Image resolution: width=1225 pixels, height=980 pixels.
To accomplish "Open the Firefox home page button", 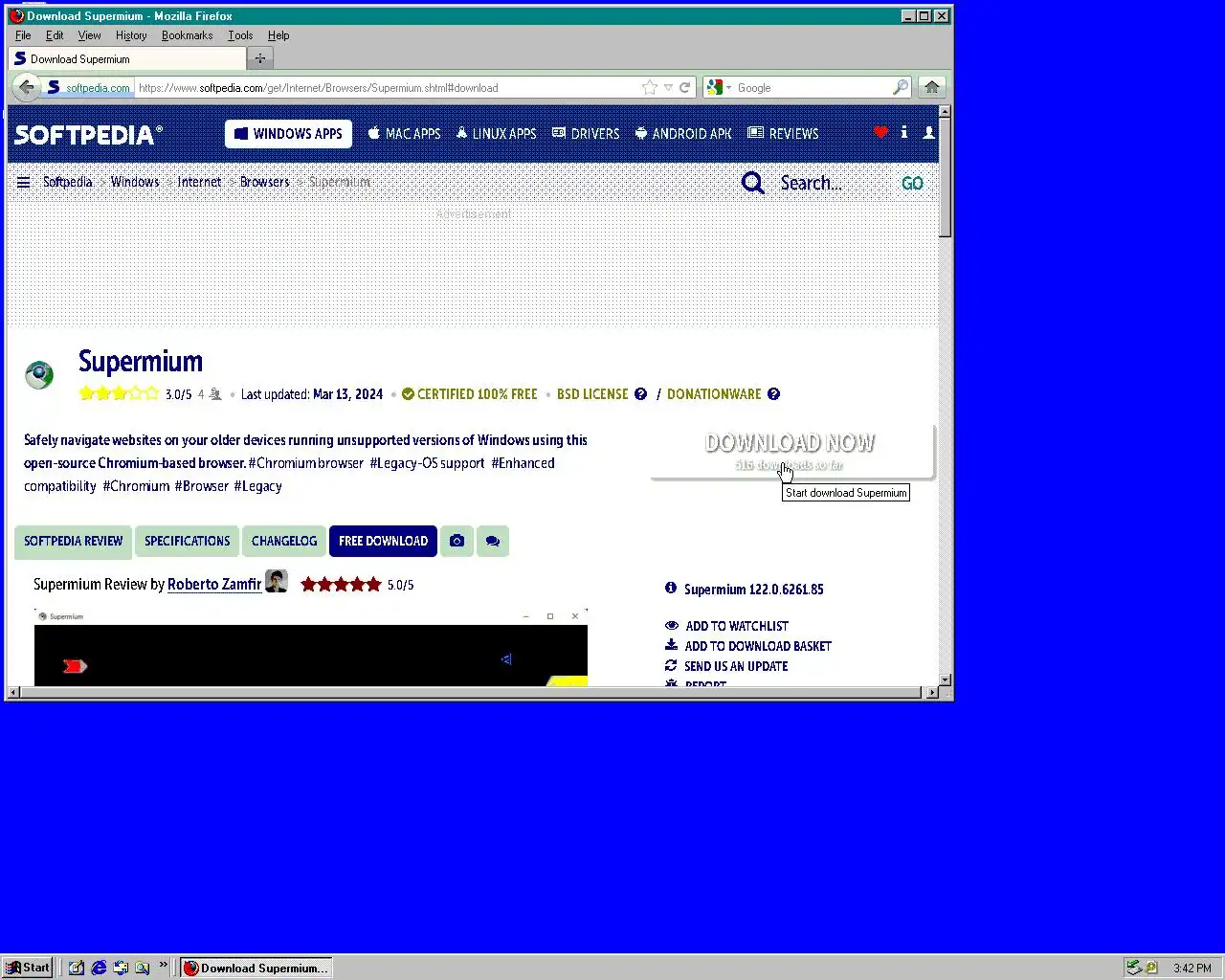I will click(x=931, y=87).
